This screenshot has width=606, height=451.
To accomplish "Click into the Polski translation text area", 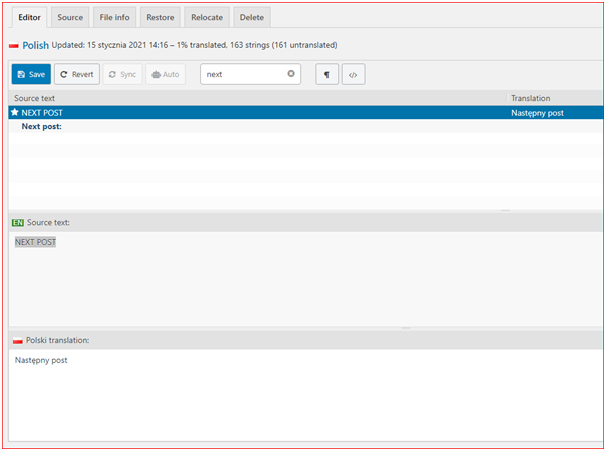I will coord(305,395).
